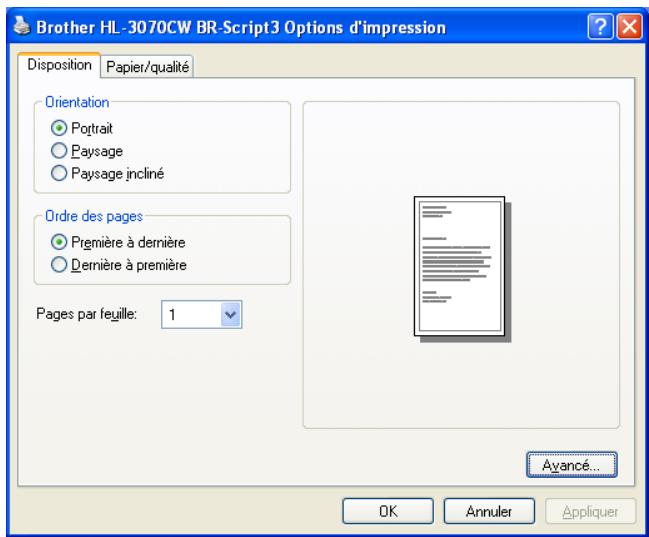This screenshot has height=537, width=649.
Task: Click the Annuler button
Action: pos(489,511)
